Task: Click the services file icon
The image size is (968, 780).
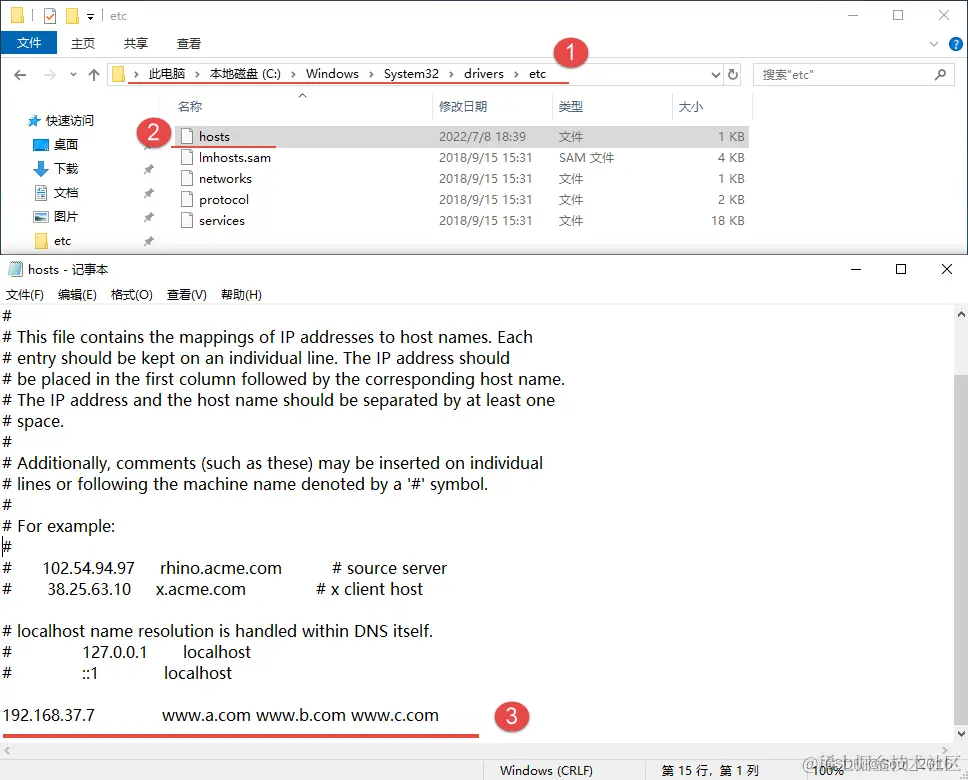Action: (x=187, y=220)
